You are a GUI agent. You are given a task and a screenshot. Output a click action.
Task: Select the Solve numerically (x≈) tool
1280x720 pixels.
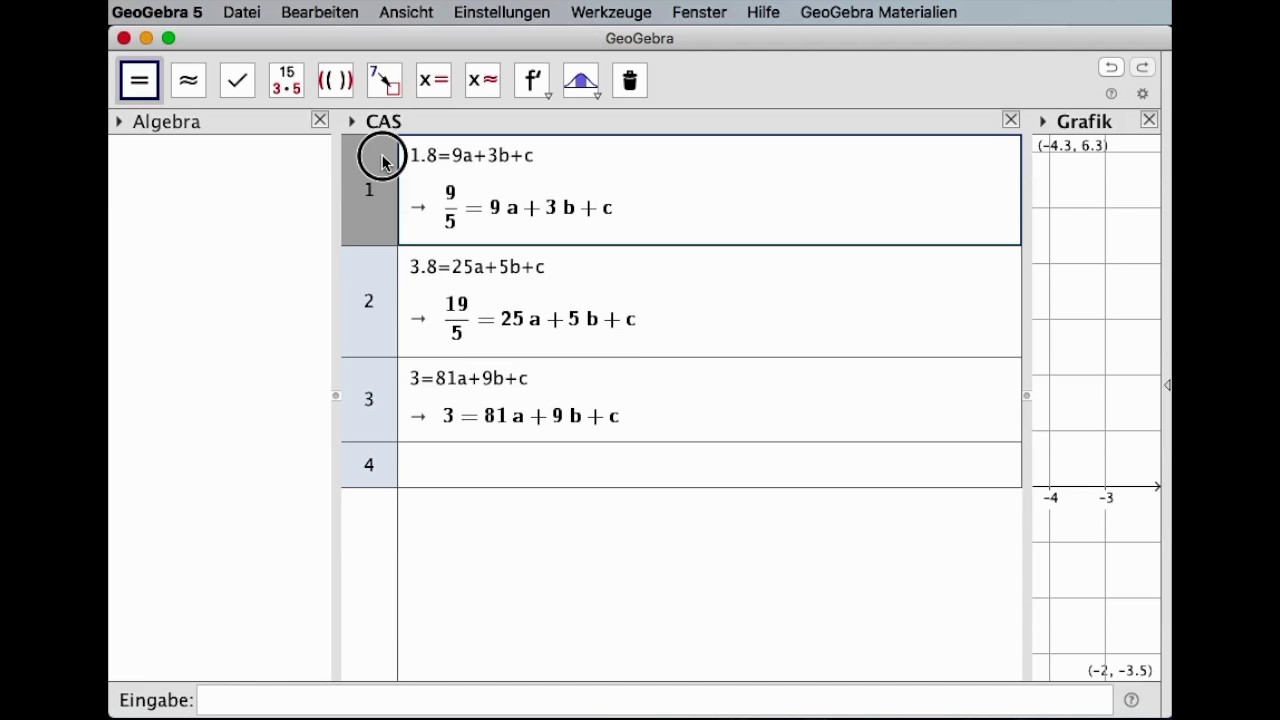click(482, 81)
